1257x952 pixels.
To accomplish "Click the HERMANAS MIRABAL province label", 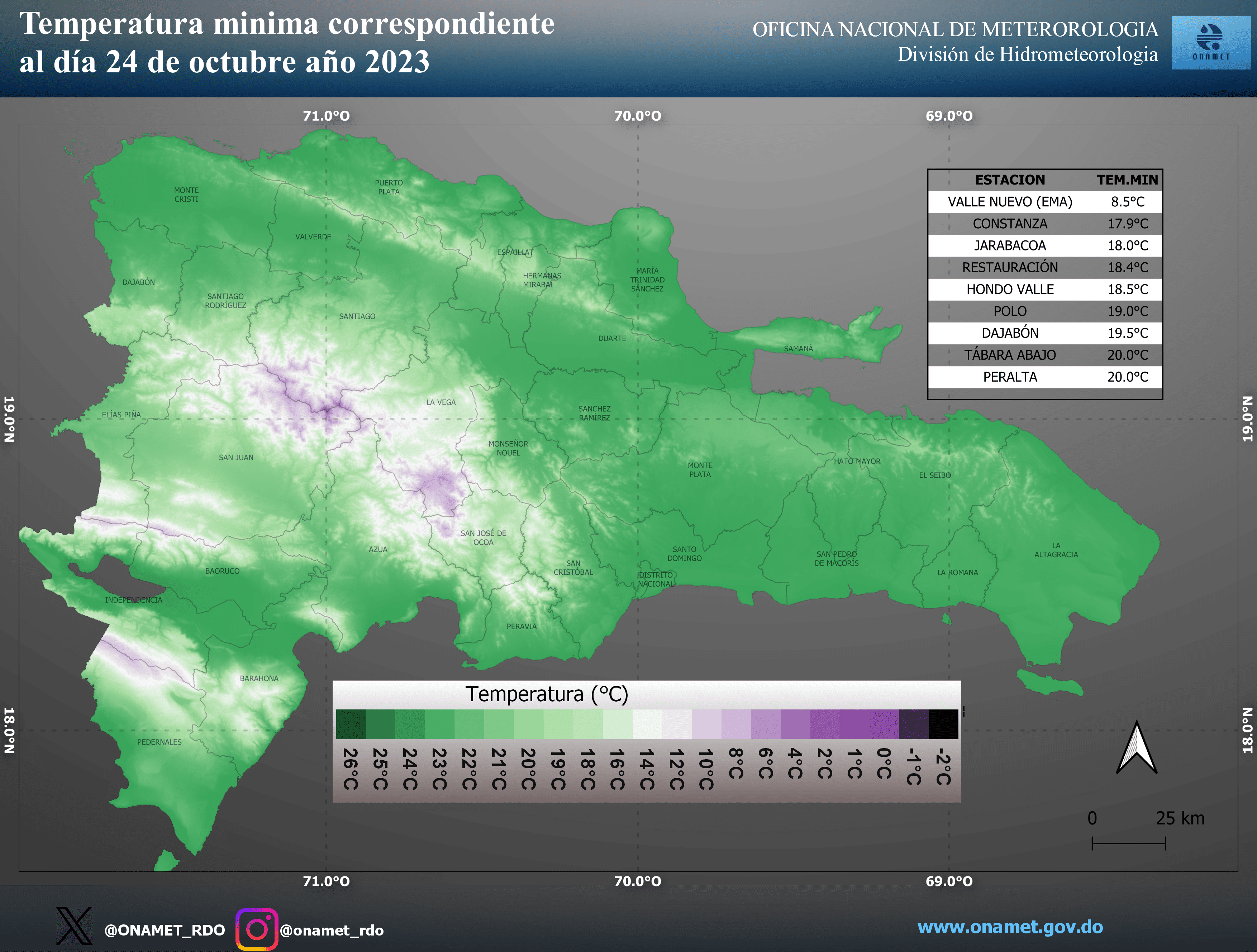I will 542,280.
